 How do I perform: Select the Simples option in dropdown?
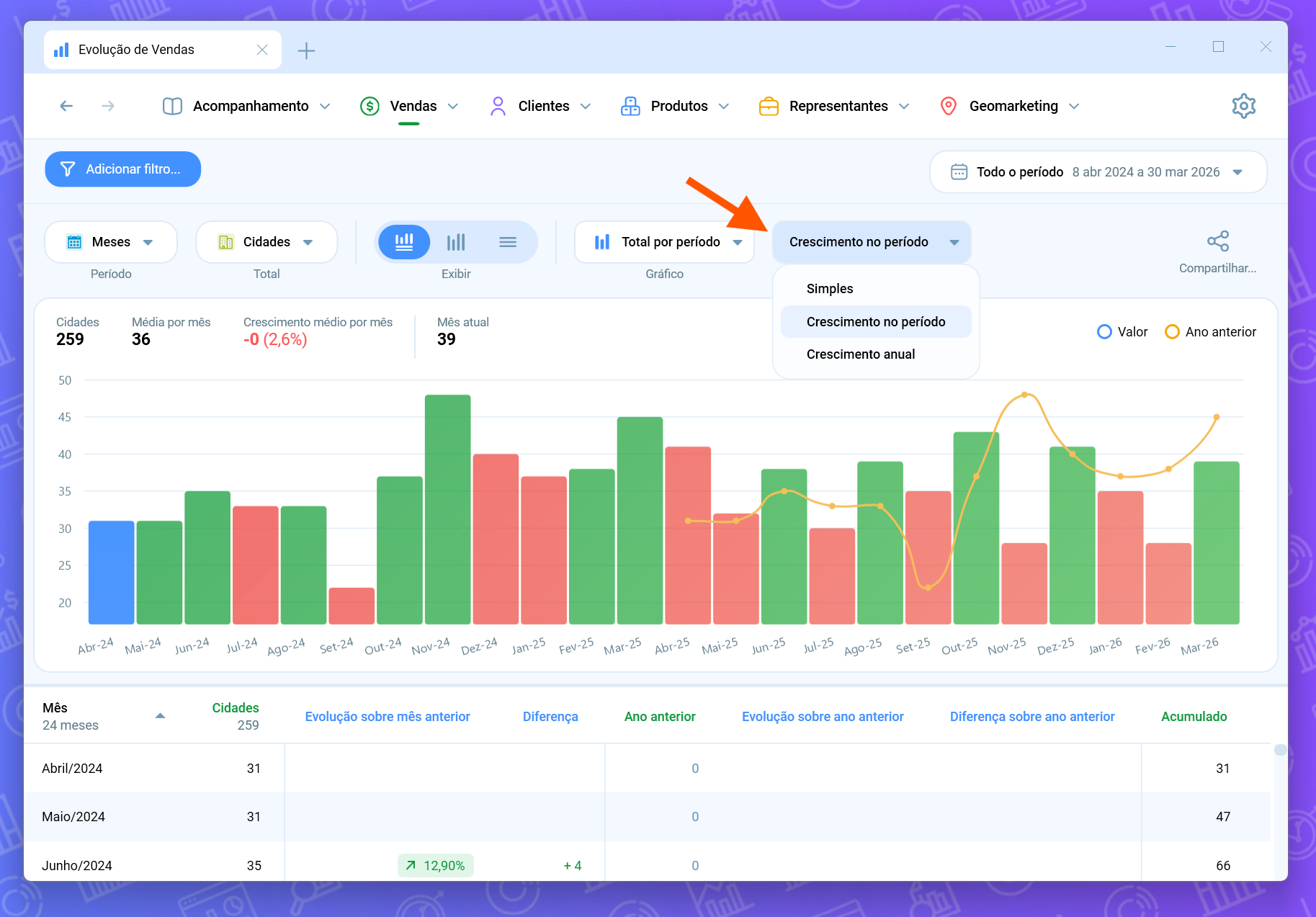[x=829, y=289]
